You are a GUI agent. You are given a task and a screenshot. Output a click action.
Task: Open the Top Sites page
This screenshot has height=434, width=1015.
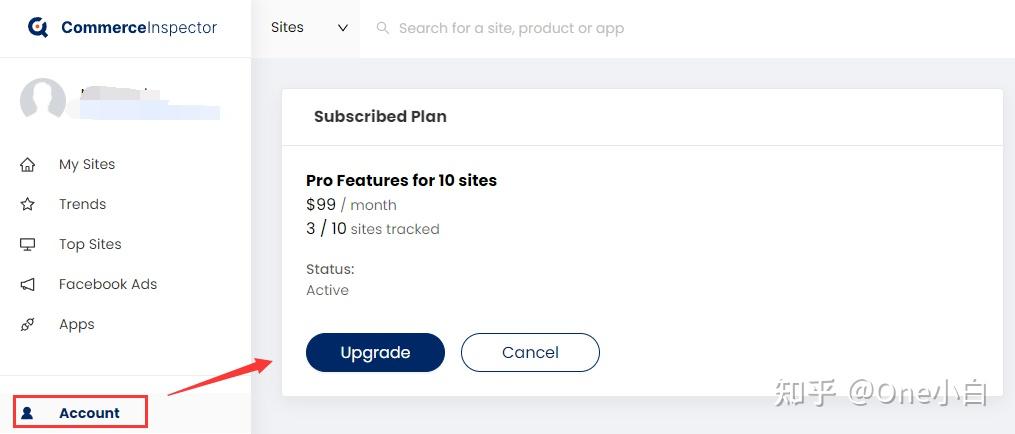point(90,245)
